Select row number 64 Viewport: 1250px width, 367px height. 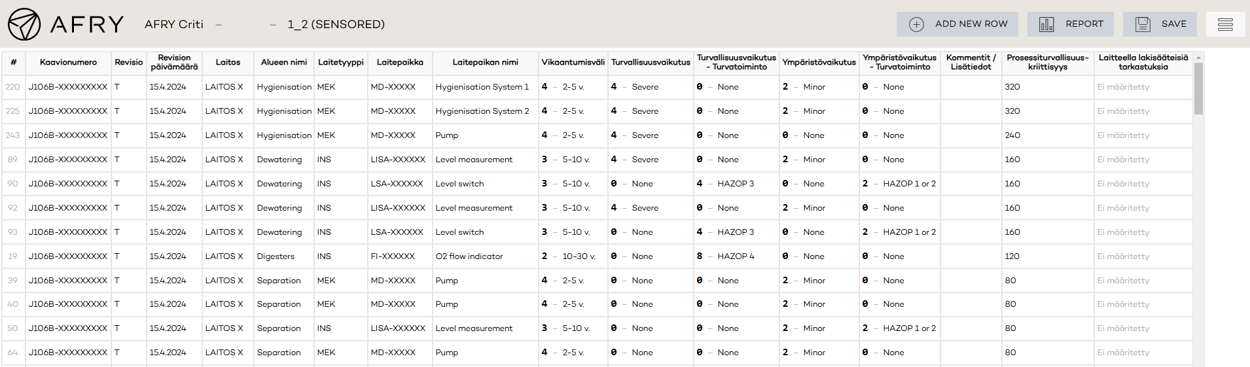tap(13, 352)
